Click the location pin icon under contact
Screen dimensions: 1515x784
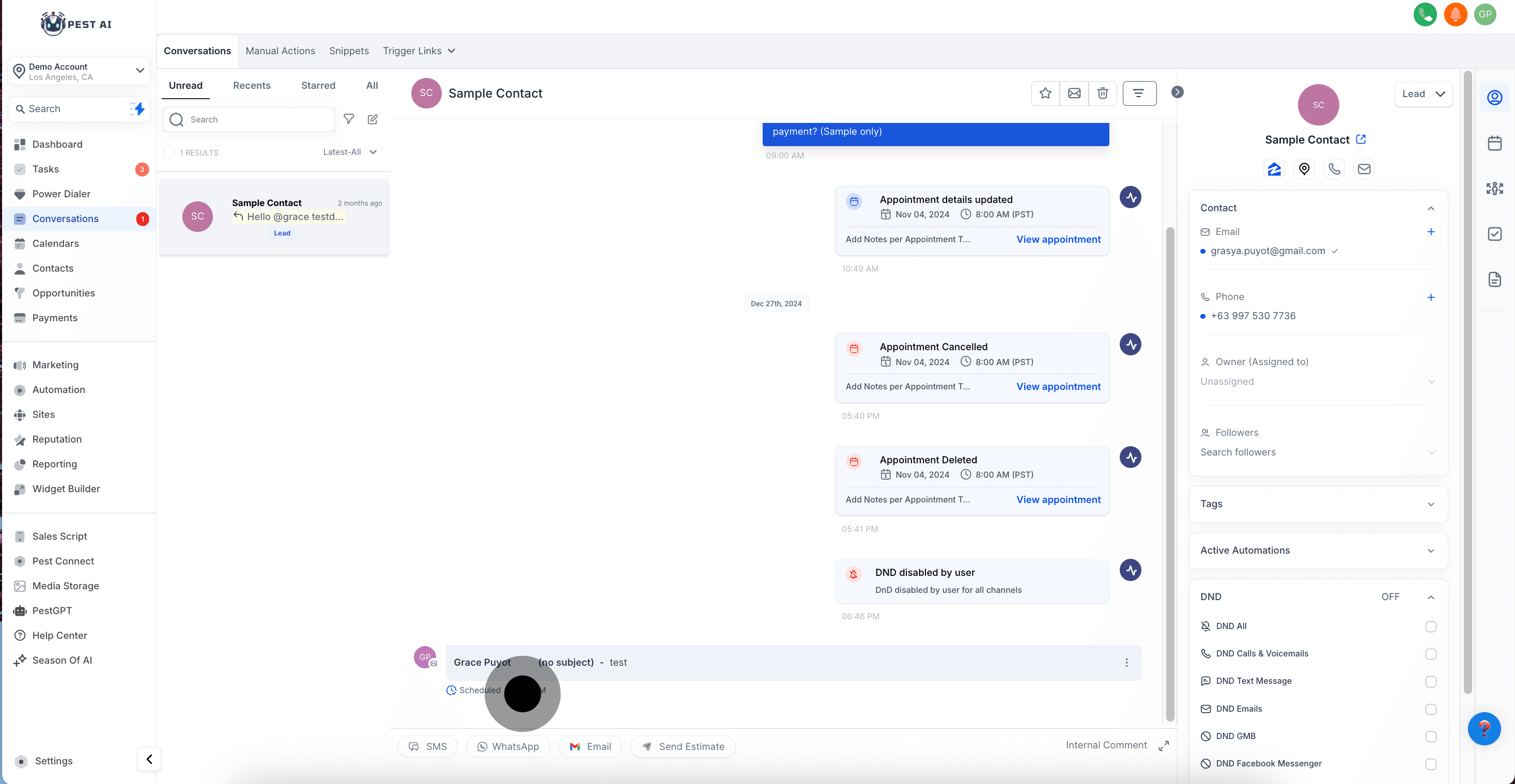pos(1304,169)
